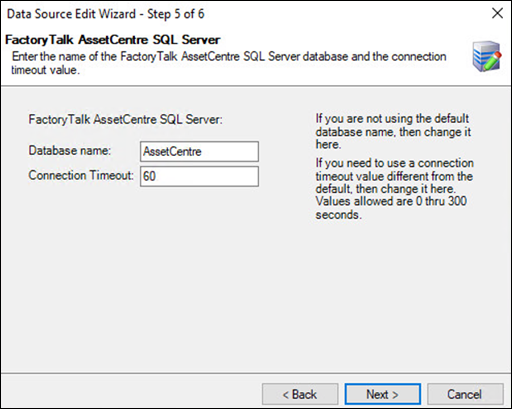The height and width of the screenshot is (409, 512).
Task: Focus the Connection Timeout field
Action: (199, 176)
